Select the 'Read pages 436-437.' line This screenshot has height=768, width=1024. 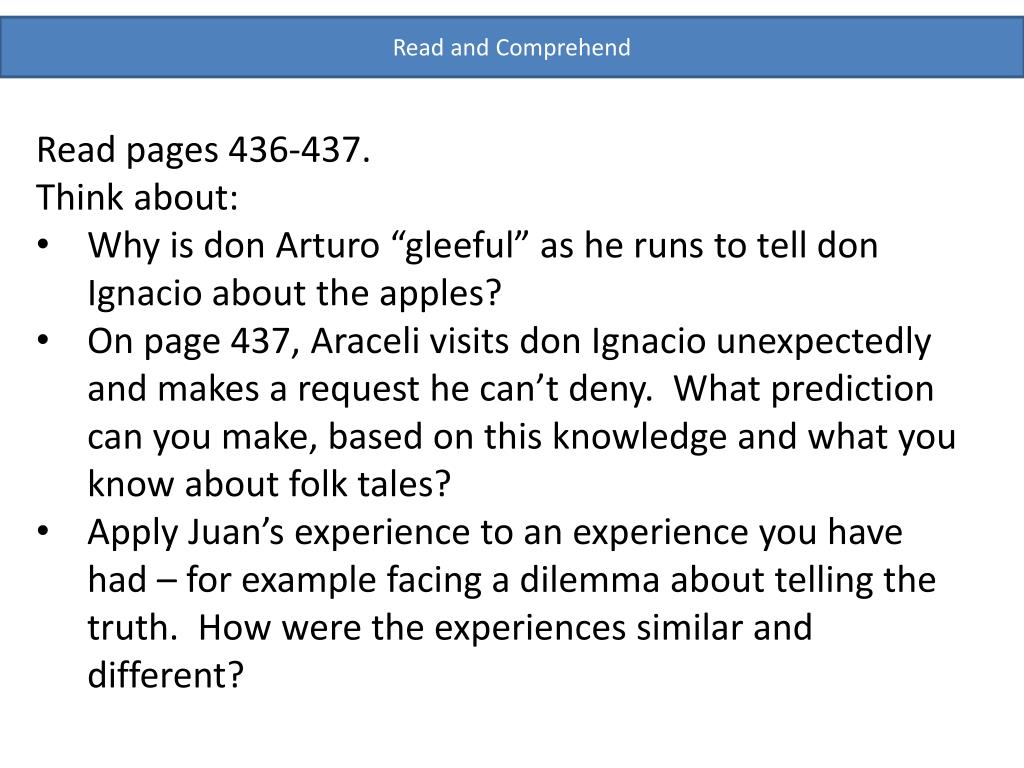(204, 150)
